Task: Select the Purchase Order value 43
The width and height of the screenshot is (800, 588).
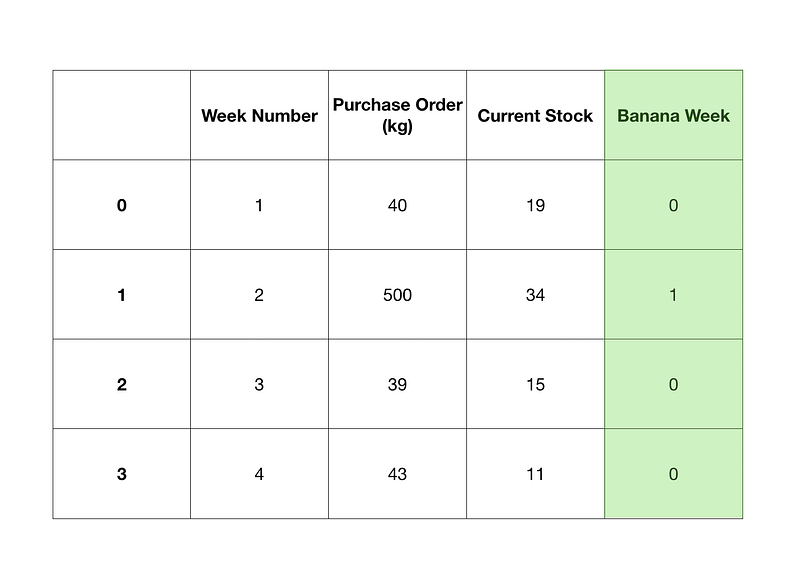Action: pos(397,474)
